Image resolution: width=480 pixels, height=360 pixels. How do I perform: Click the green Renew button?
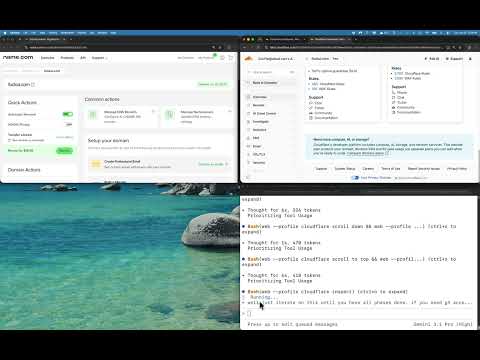tap(64, 151)
